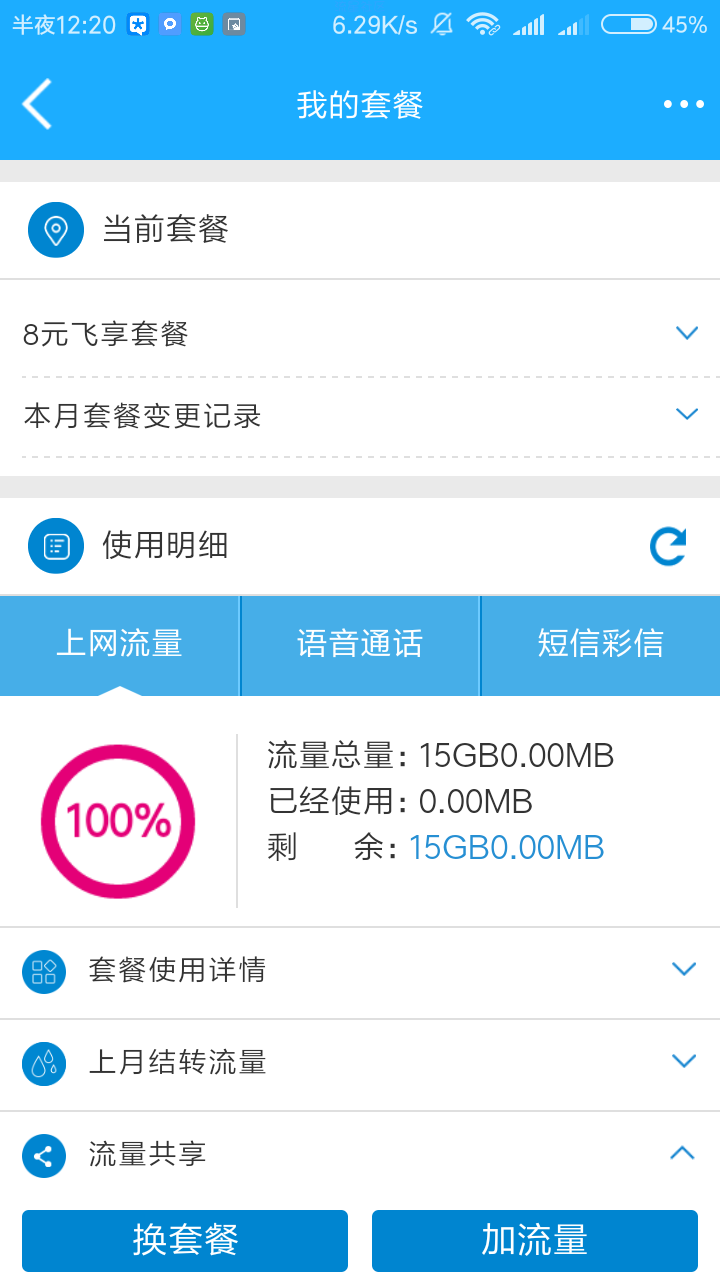Expand the 8元飞享套餐 row

[x=686, y=333]
